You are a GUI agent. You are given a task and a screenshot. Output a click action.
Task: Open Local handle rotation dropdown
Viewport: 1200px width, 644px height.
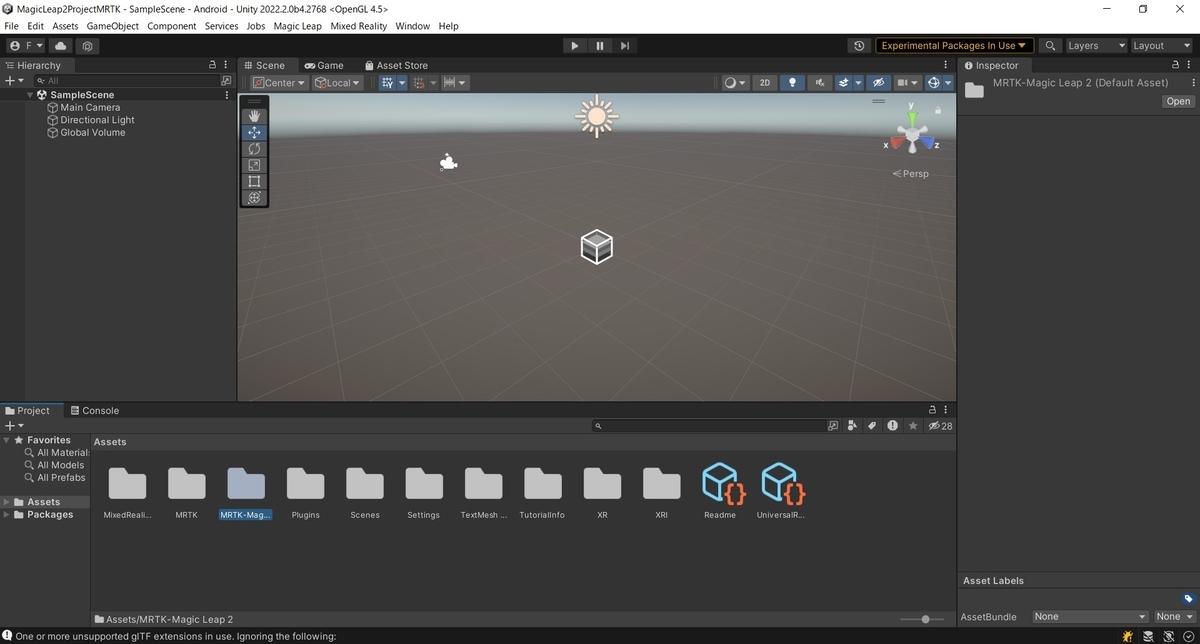pos(337,83)
